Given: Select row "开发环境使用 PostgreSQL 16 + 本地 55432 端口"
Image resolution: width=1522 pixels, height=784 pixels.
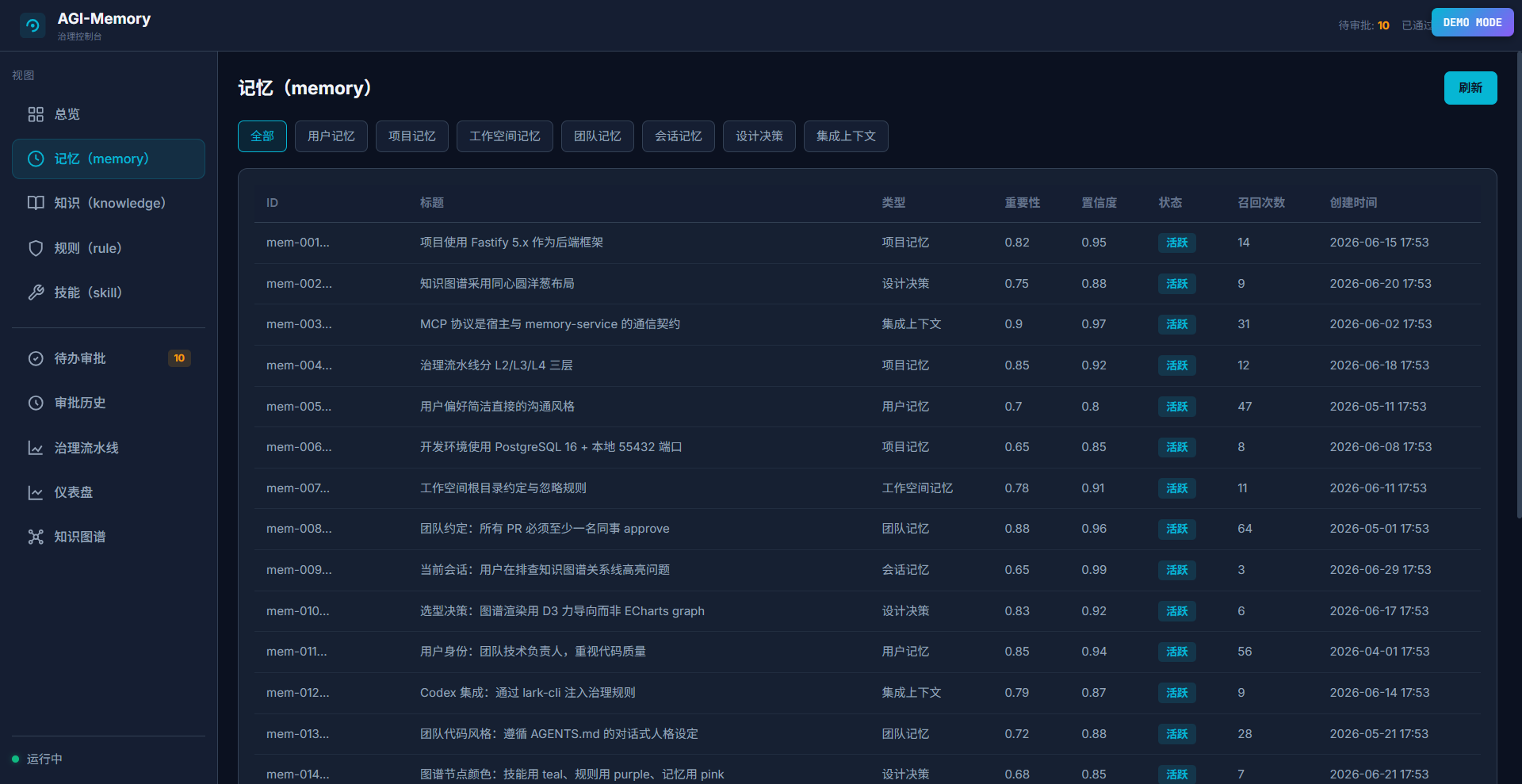Looking at the screenshot, I should tap(867, 447).
